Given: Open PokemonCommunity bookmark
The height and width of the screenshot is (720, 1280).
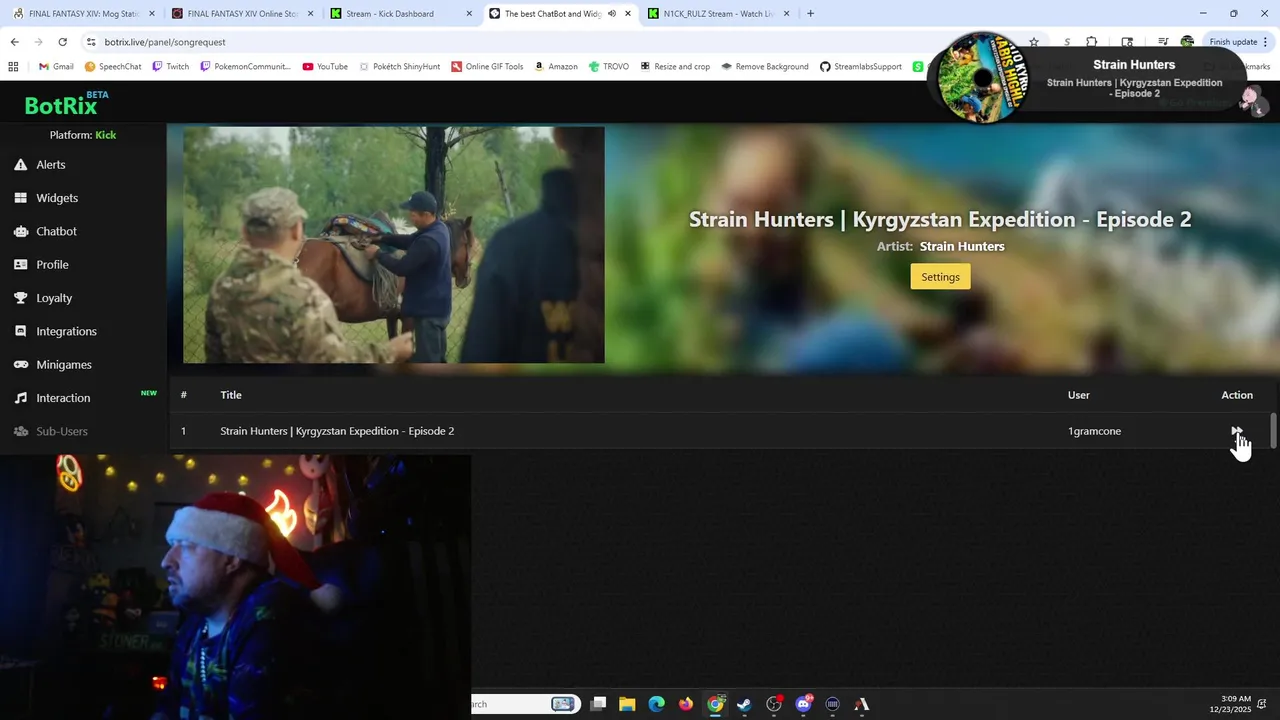Looking at the screenshot, I should click(245, 67).
